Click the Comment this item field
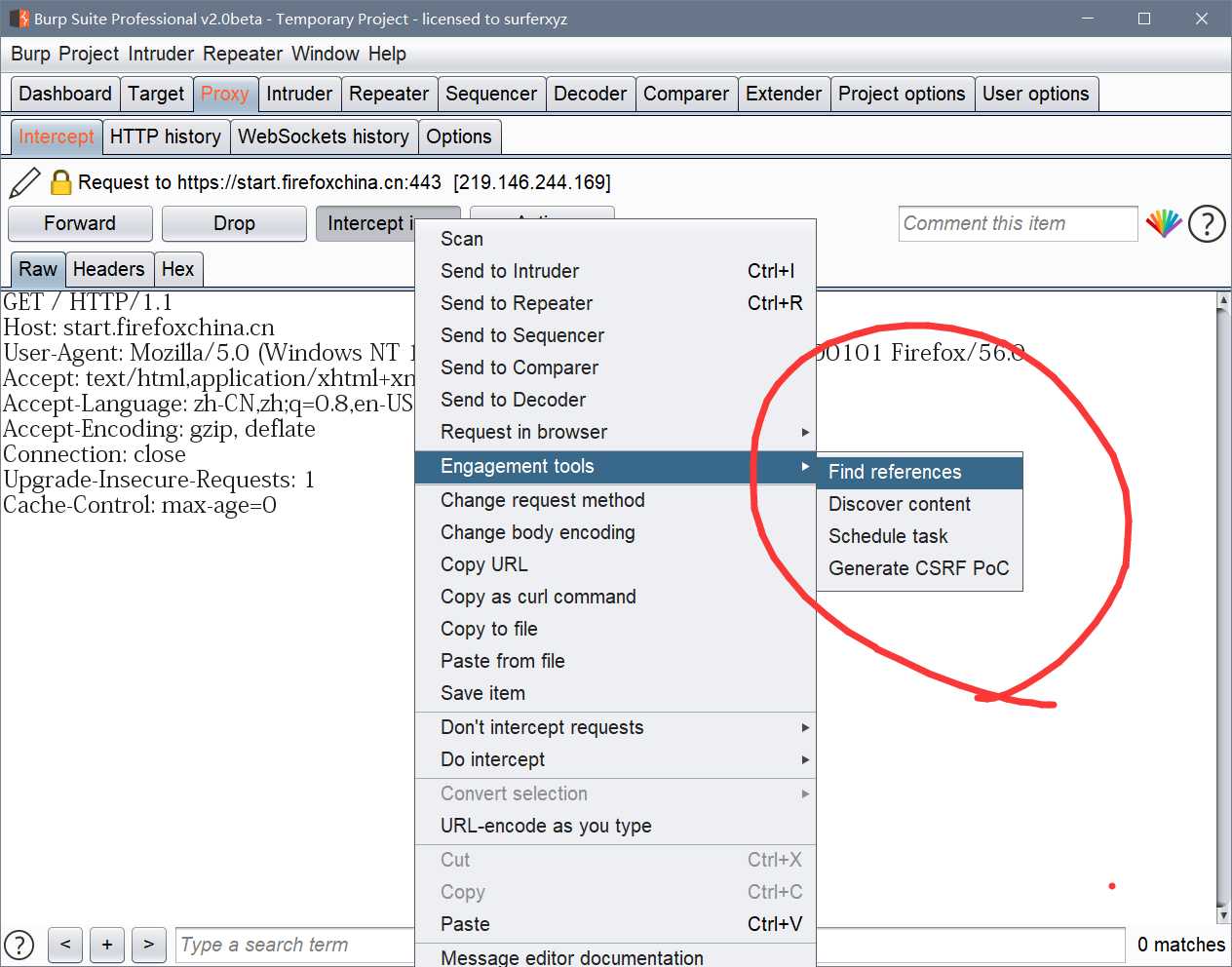Screen dimensions: 1232x967 coord(1018,223)
